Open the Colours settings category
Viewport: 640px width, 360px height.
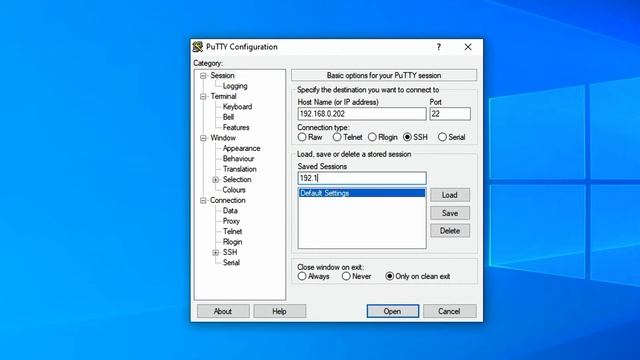pos(234,190)
